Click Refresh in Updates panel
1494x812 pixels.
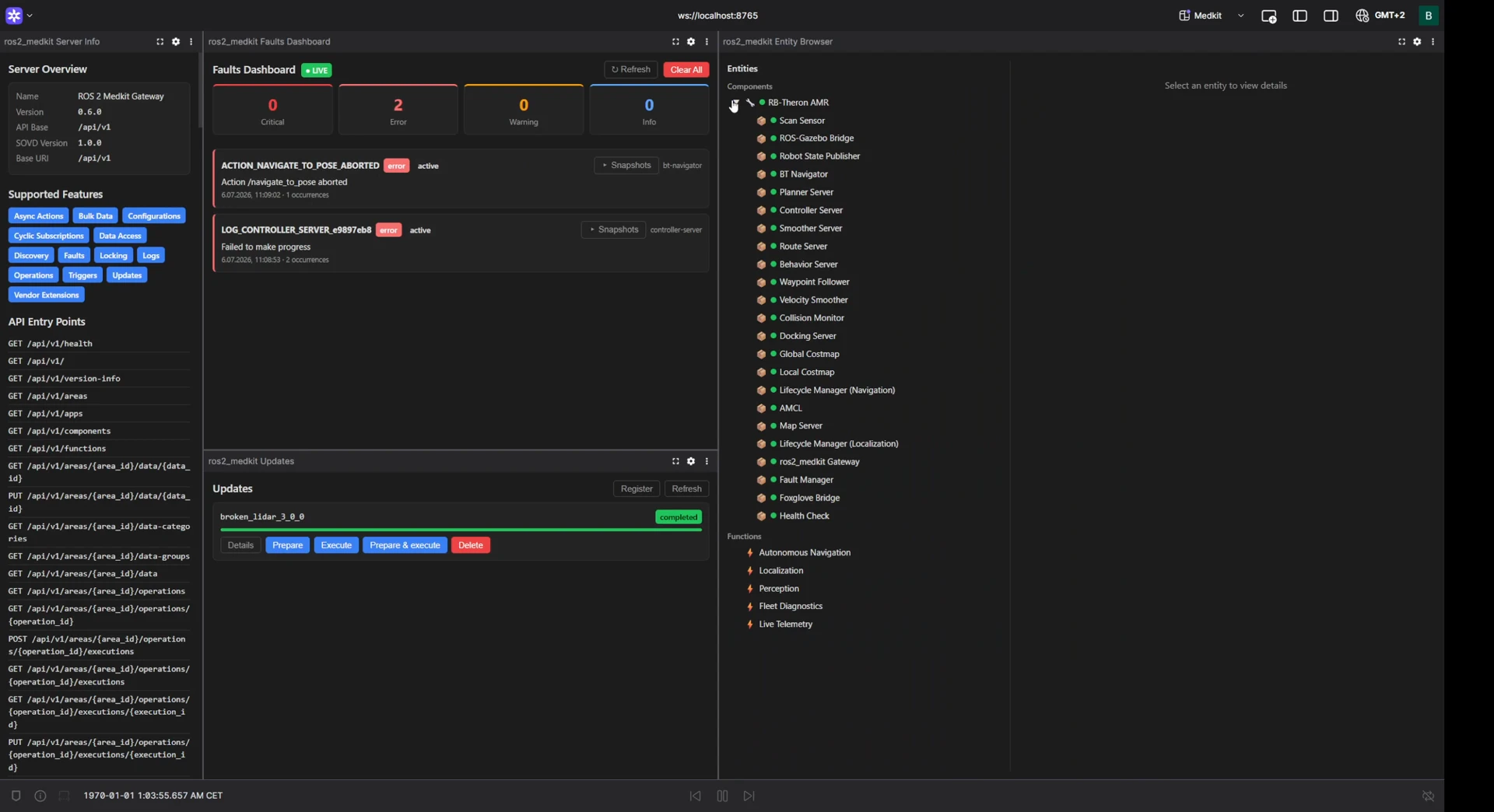click(686, 489)
